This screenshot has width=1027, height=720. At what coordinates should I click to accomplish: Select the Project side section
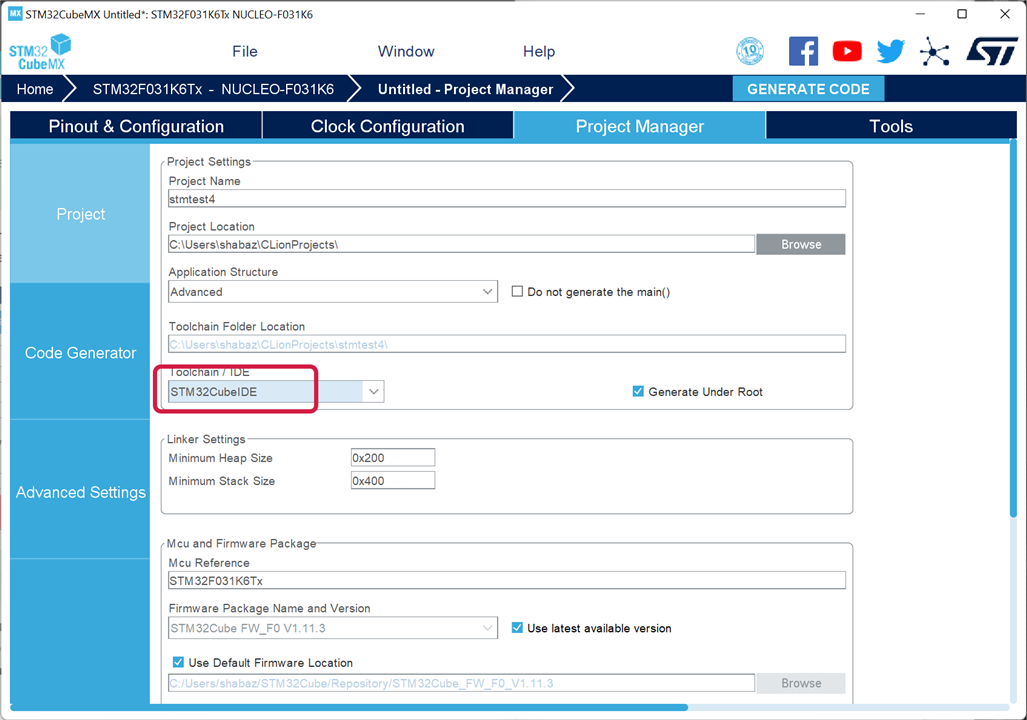(x=80, y=214)
